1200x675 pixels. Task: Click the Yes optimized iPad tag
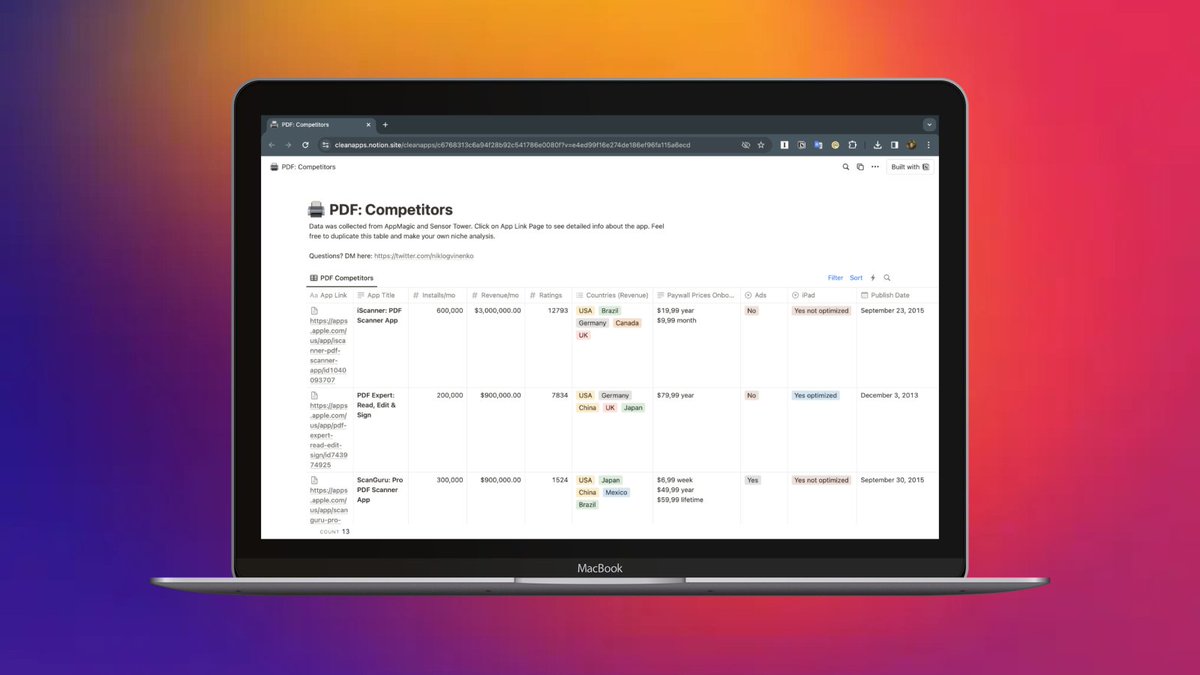(x=815, y=396)
